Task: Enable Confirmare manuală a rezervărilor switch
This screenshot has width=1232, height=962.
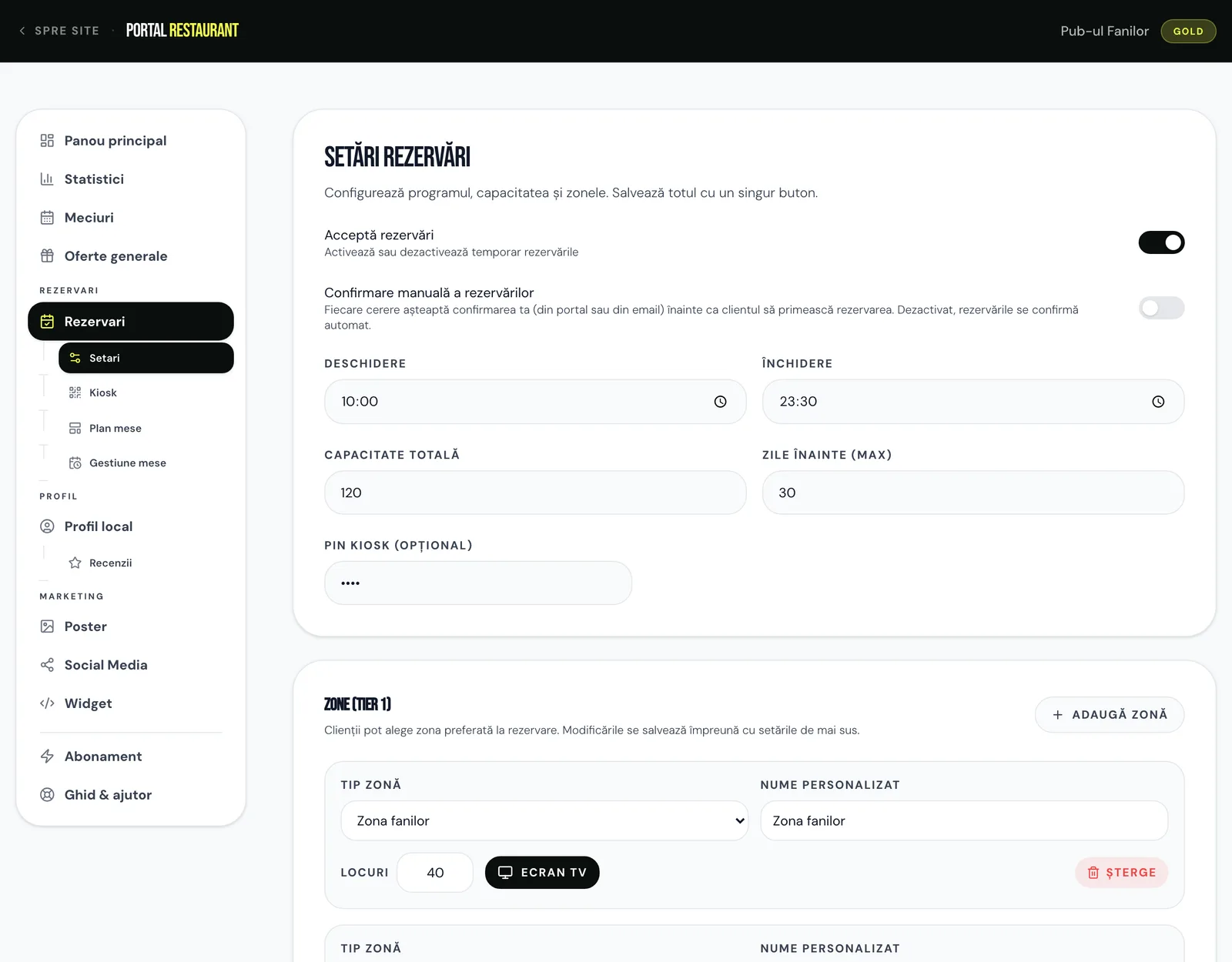Action: pos(1161,308)
